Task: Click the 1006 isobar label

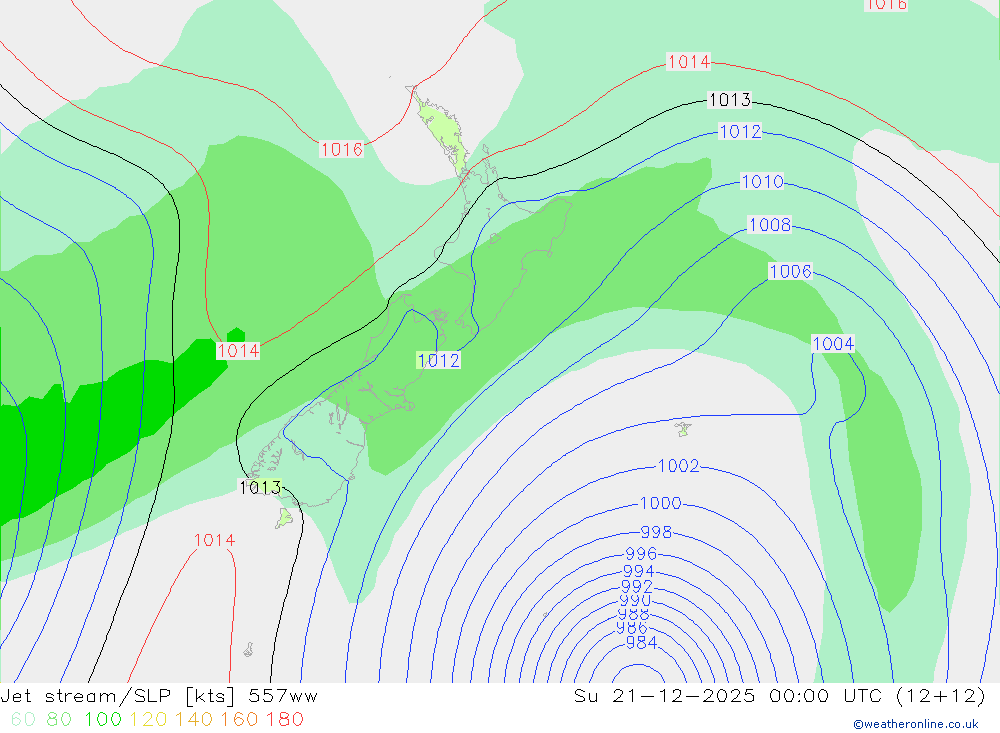Action: coord(791,271)
